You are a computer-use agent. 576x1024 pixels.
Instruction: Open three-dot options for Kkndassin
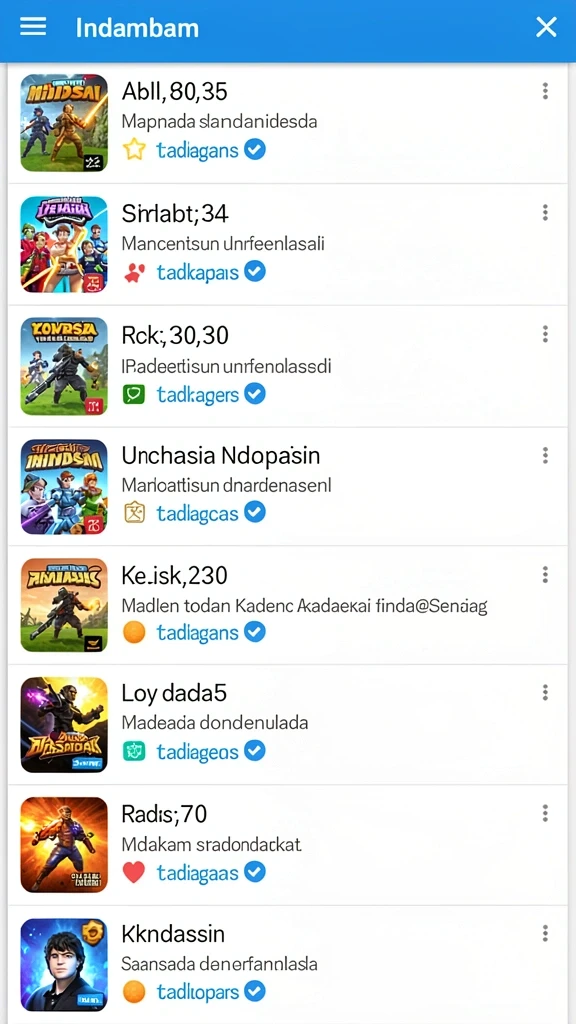pyautogui.click(x=545, y=933)
